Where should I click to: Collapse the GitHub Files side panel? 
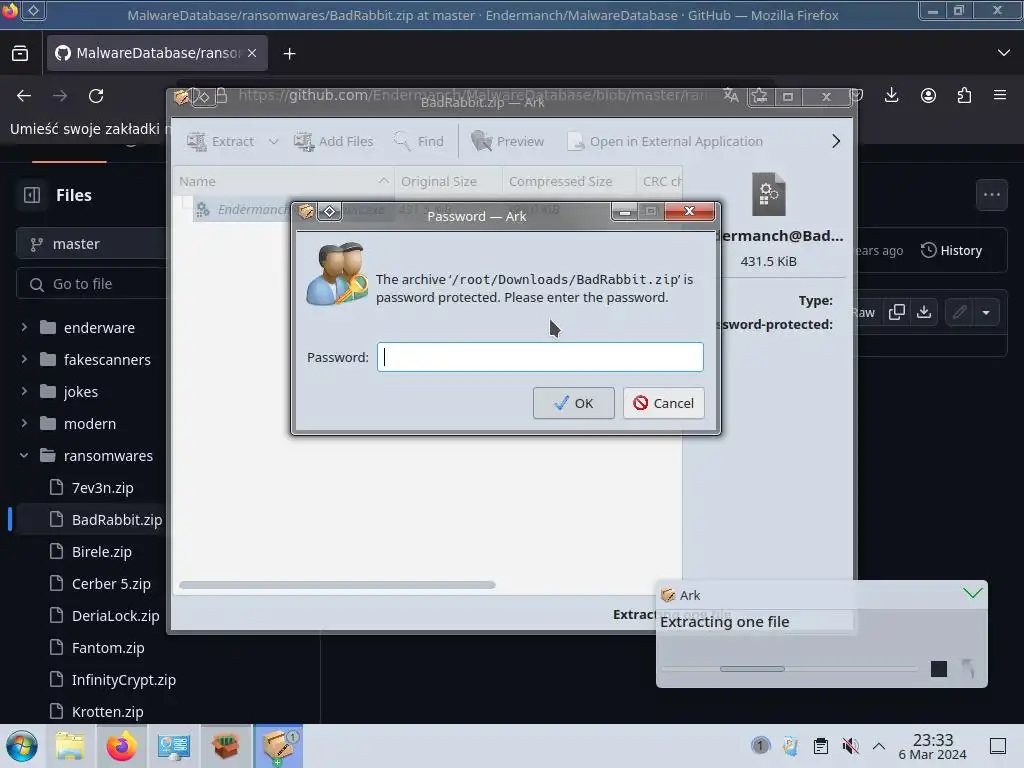click(x=31, y=195)
